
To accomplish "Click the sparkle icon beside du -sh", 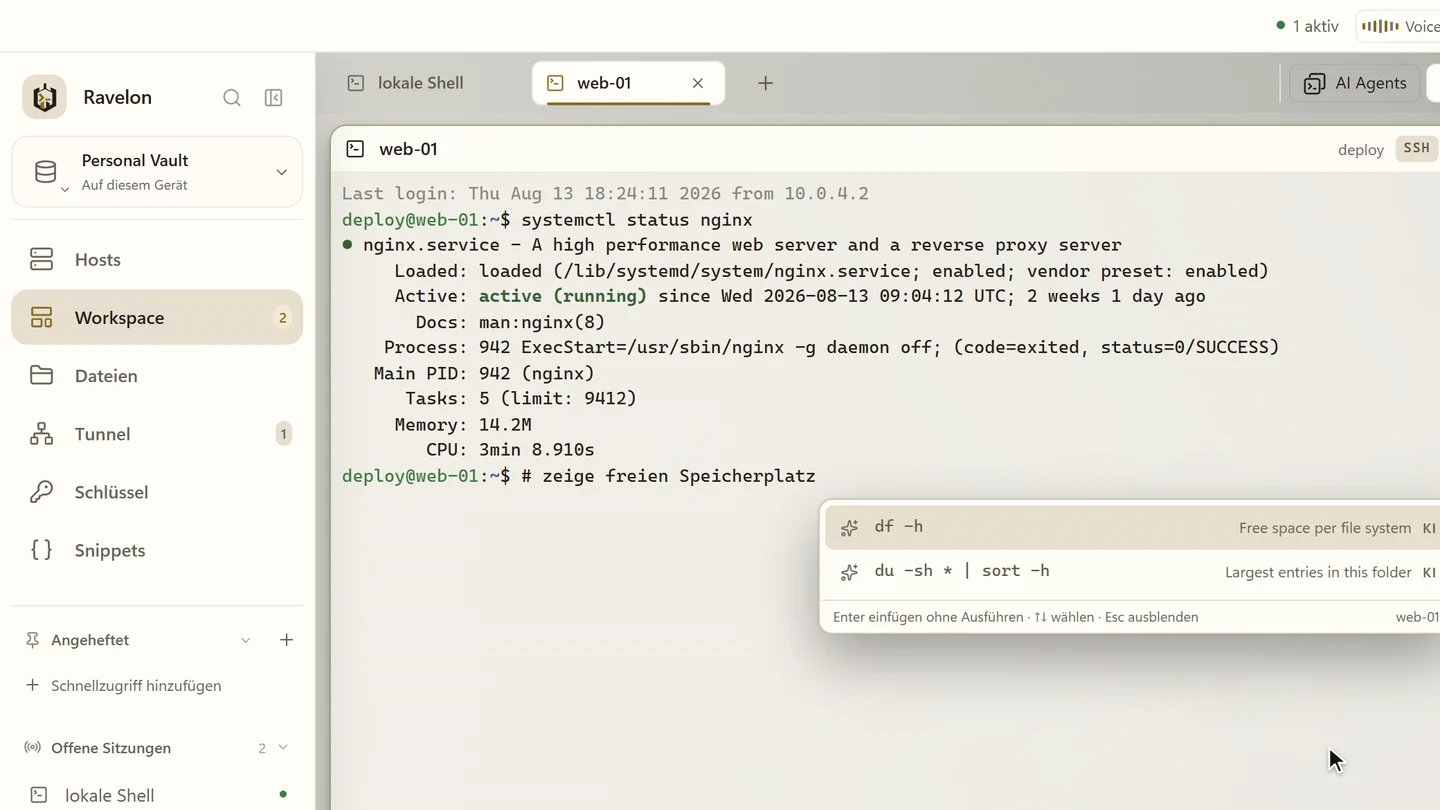I will point(849,572).
